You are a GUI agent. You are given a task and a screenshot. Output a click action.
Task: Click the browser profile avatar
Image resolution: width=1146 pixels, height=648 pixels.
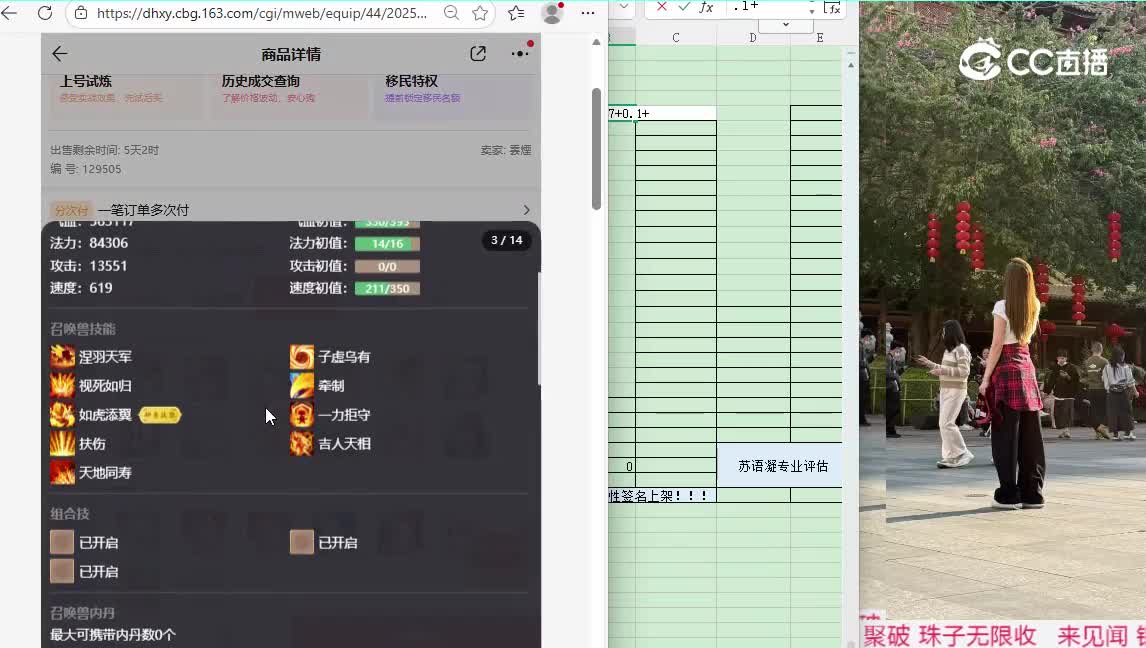click(552, 13)
